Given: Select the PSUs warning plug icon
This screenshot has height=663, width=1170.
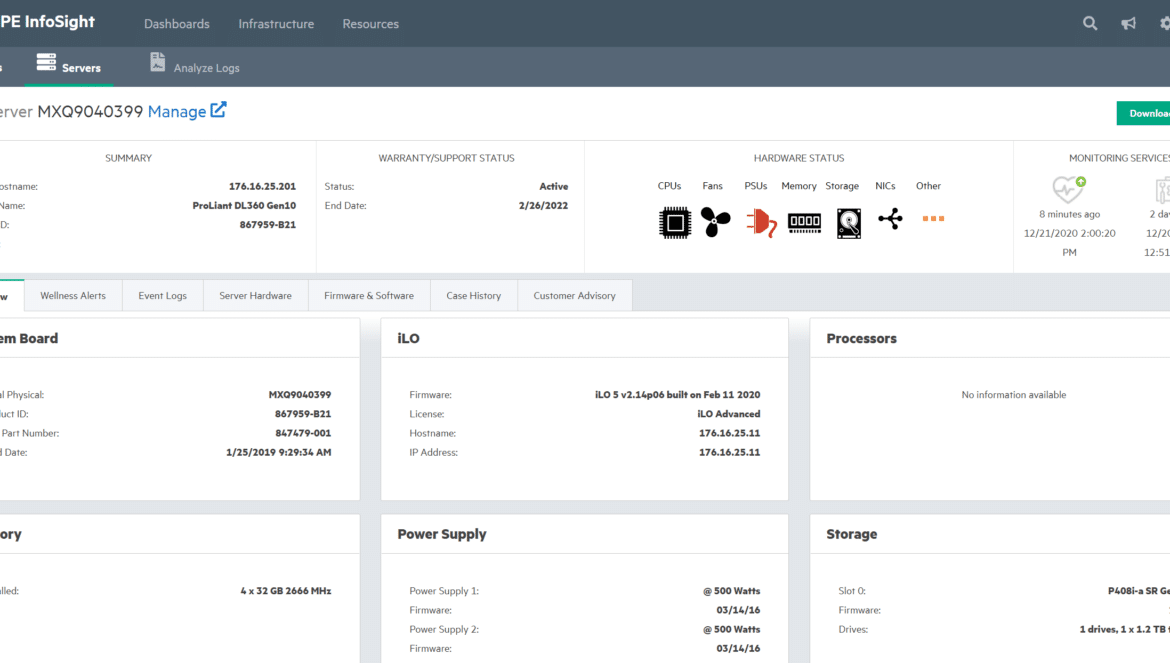Looking at the screenshot, I should pyautogui.click(x=761, y=222).
